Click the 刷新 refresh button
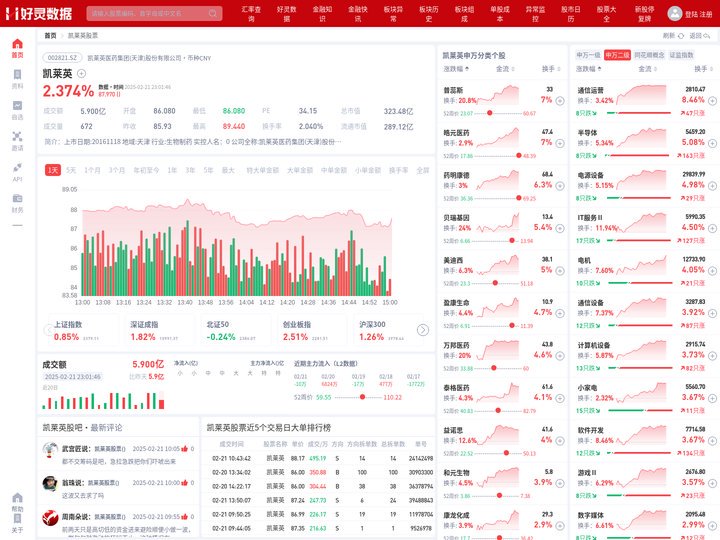Viewport: 720px width, 540px height. click(x=674, y=36)
